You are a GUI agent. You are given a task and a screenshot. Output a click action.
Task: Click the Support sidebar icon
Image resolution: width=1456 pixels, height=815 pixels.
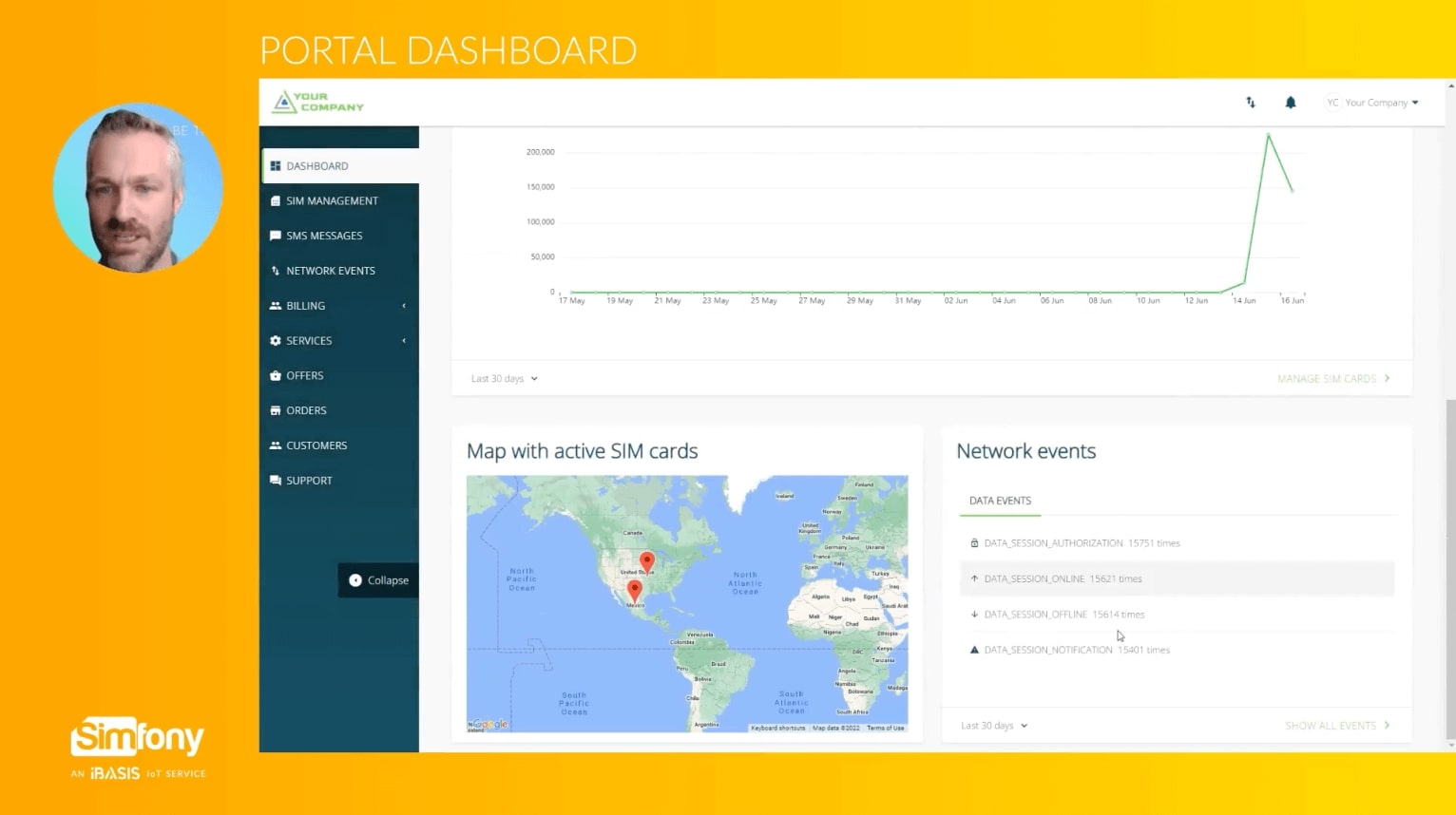(x=276, y=480)
